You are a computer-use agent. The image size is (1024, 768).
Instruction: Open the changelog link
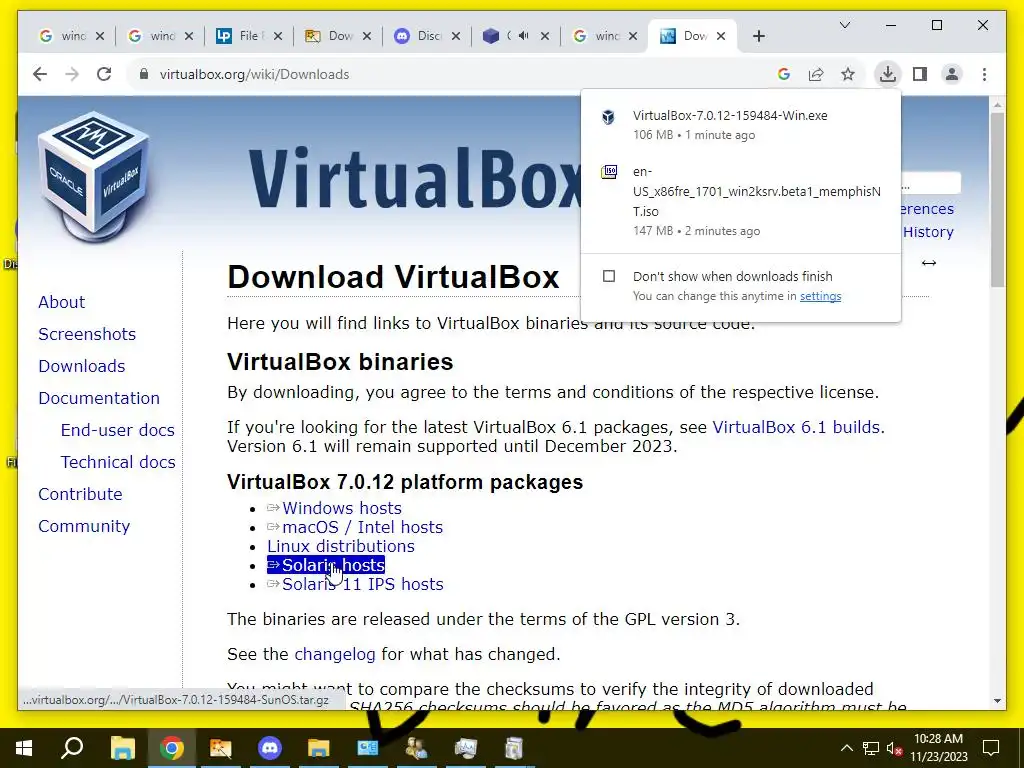point(335,654)
